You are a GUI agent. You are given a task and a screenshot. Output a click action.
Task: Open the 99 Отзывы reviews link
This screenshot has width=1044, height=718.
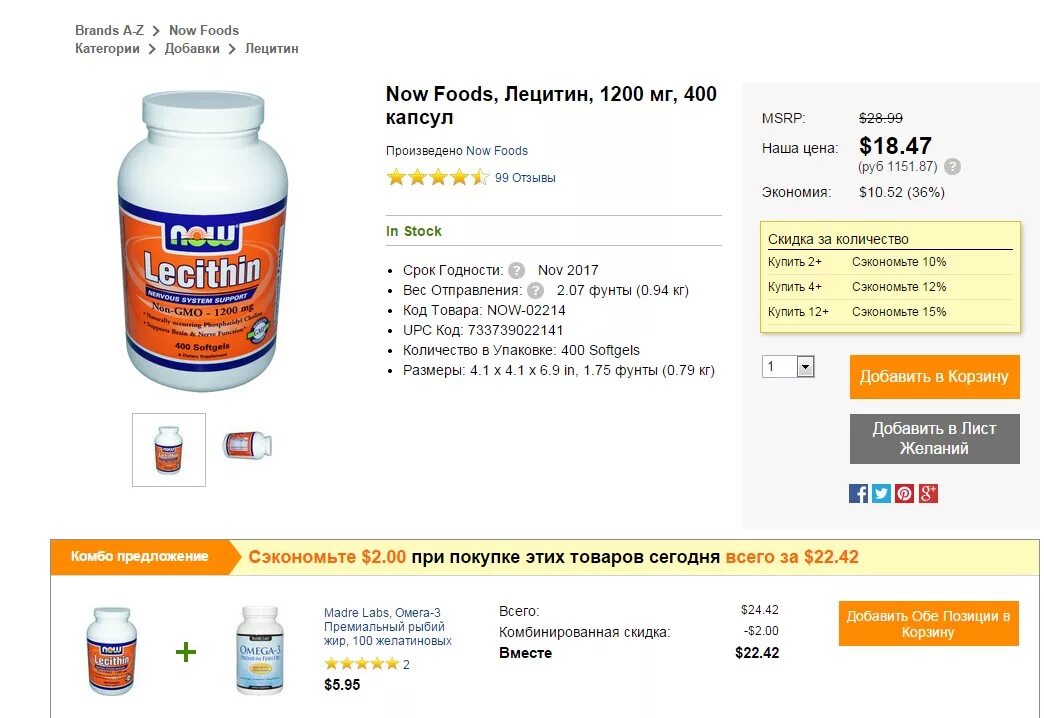tap(525, 178)
